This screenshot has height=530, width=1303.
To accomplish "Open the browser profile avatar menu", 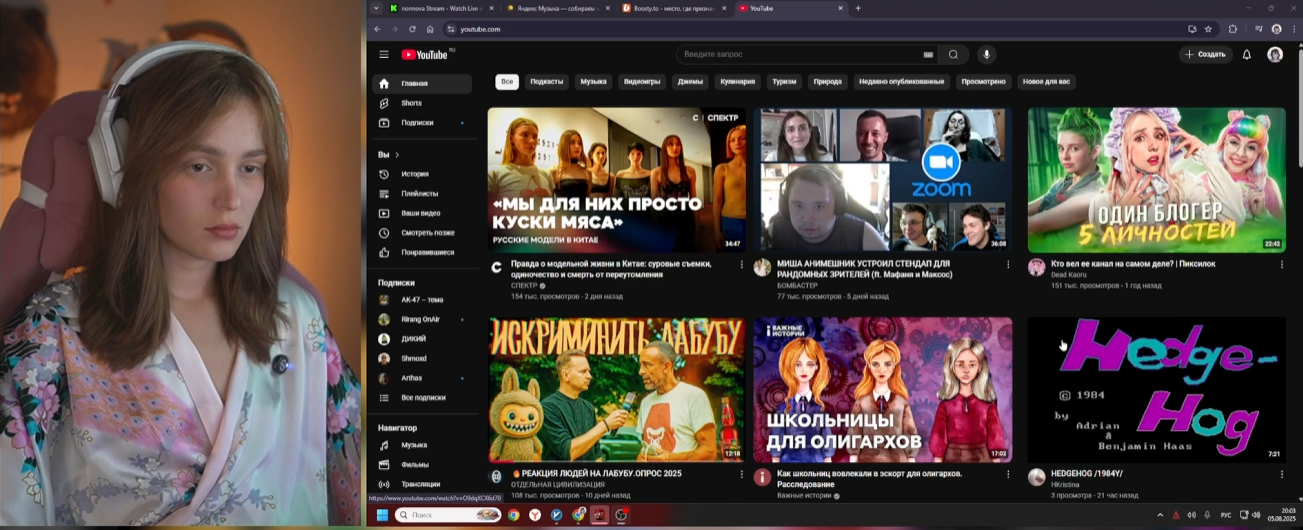I will (x=1276, y=29).
